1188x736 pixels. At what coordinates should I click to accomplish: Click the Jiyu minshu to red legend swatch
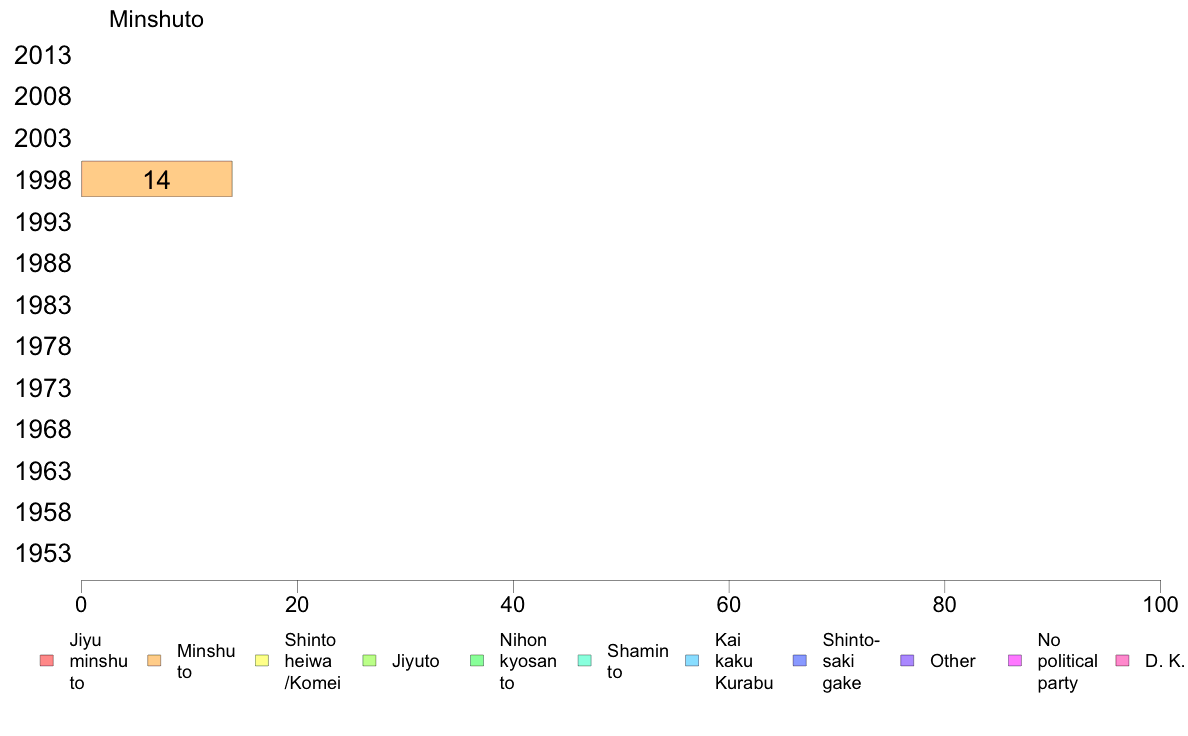(47, 661)
